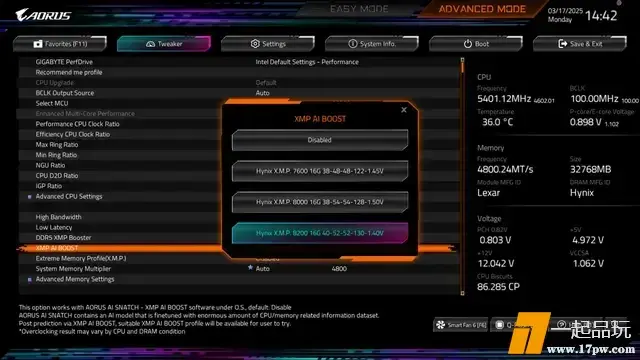Image resolution: width=640 pixels, height=360 pixels.
Task: Select Disabled in XMP AI BOOST popup
Action: [320, 140]
